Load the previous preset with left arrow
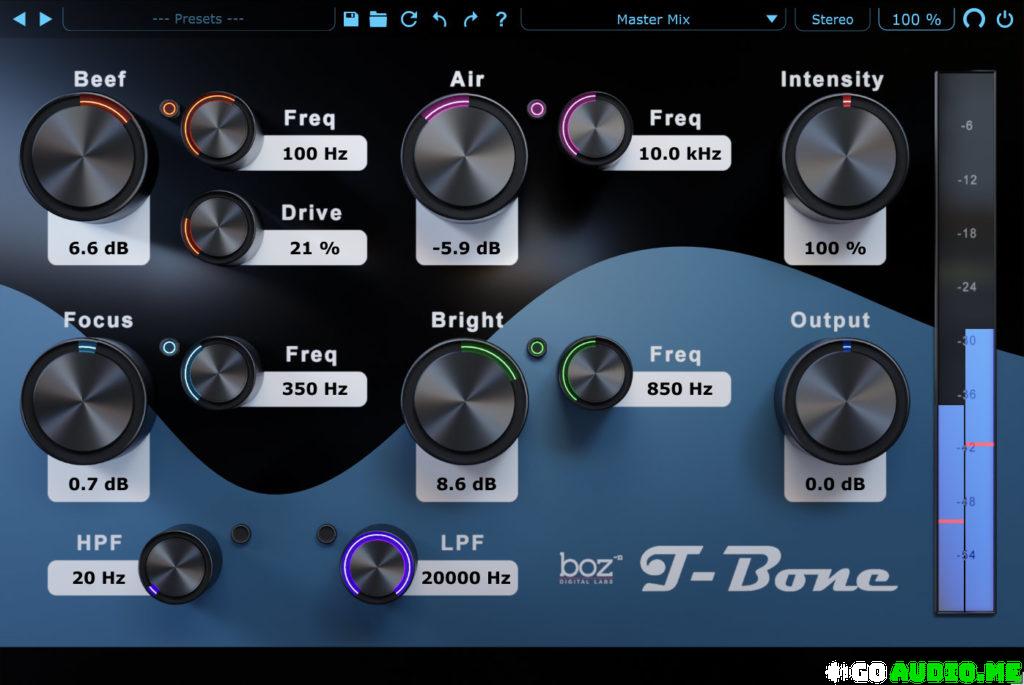Viewport: 1024px width, 685px height. click(x=19, y=19)
